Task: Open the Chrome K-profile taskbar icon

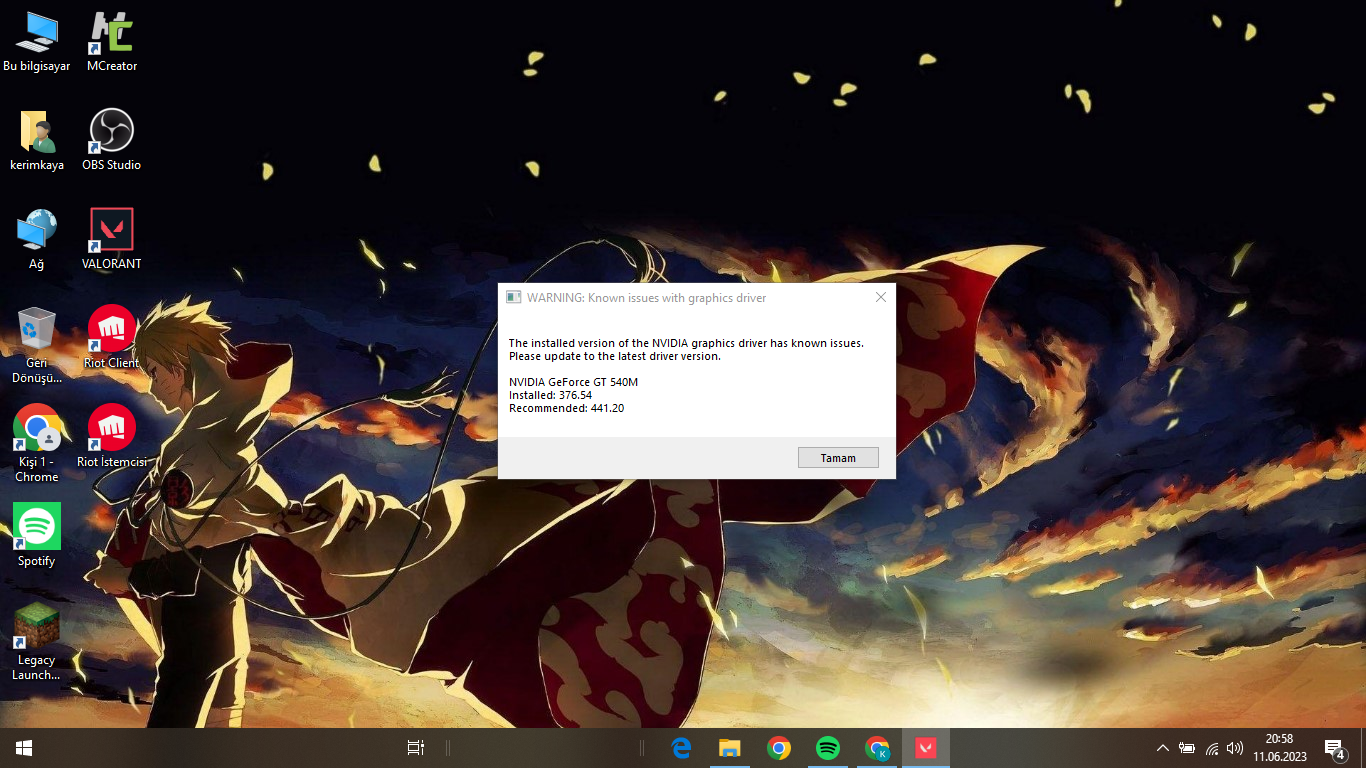Action: coord(877,748)
